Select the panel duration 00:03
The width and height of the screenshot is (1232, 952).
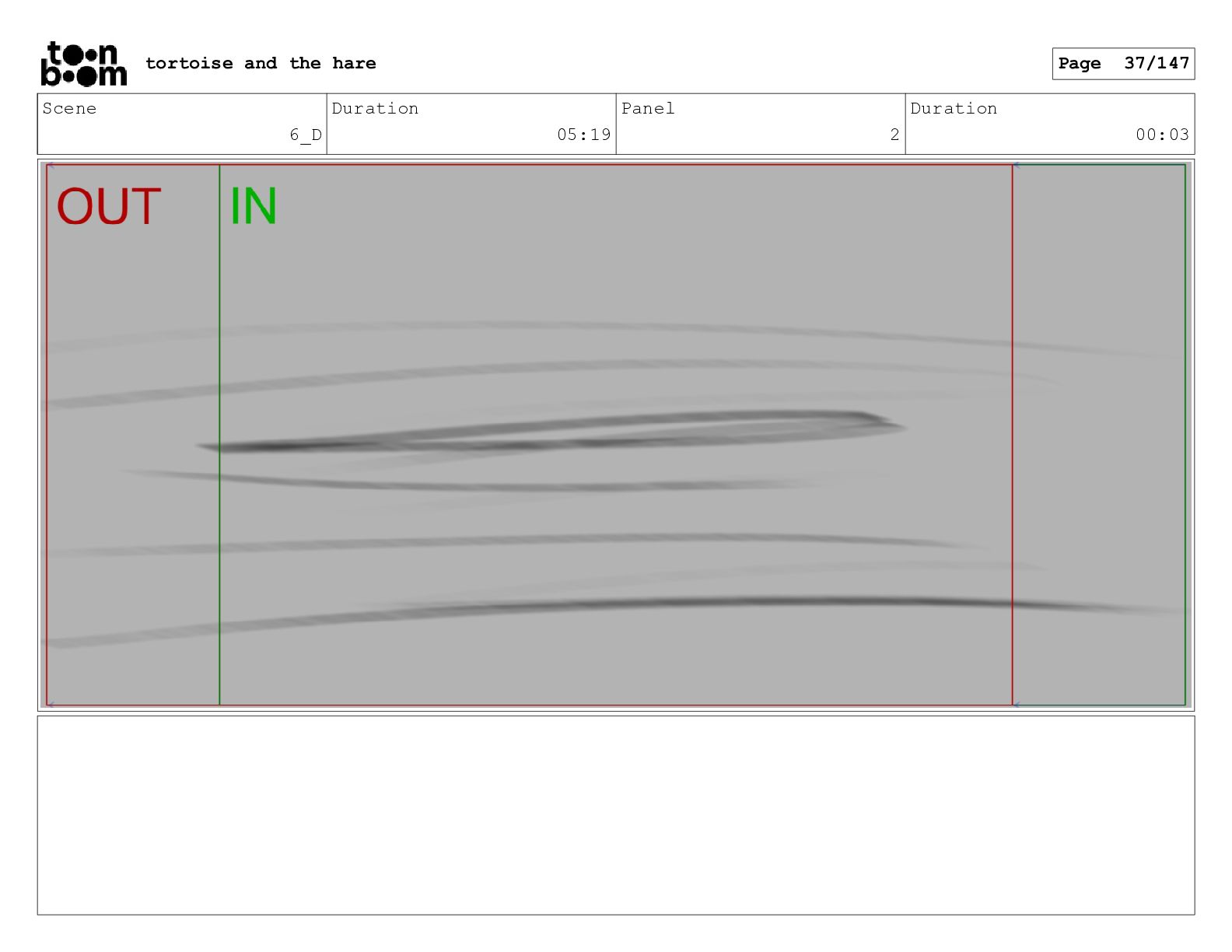click(x=1162, y=135)
